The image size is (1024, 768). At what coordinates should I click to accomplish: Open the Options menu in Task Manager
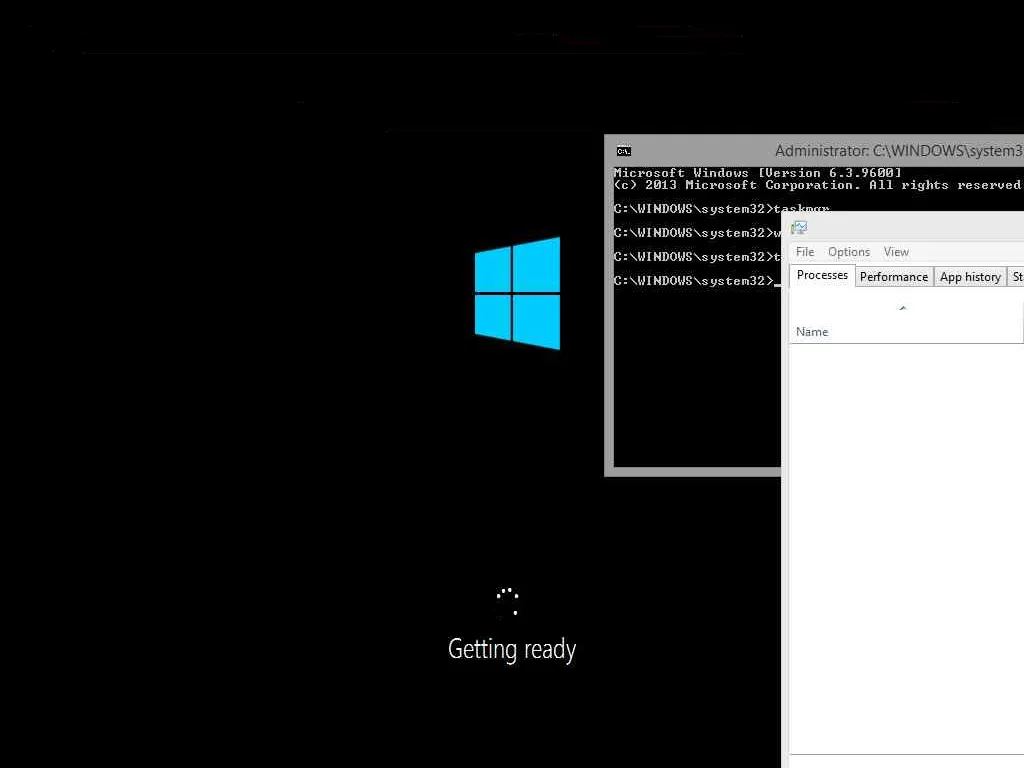848,252
